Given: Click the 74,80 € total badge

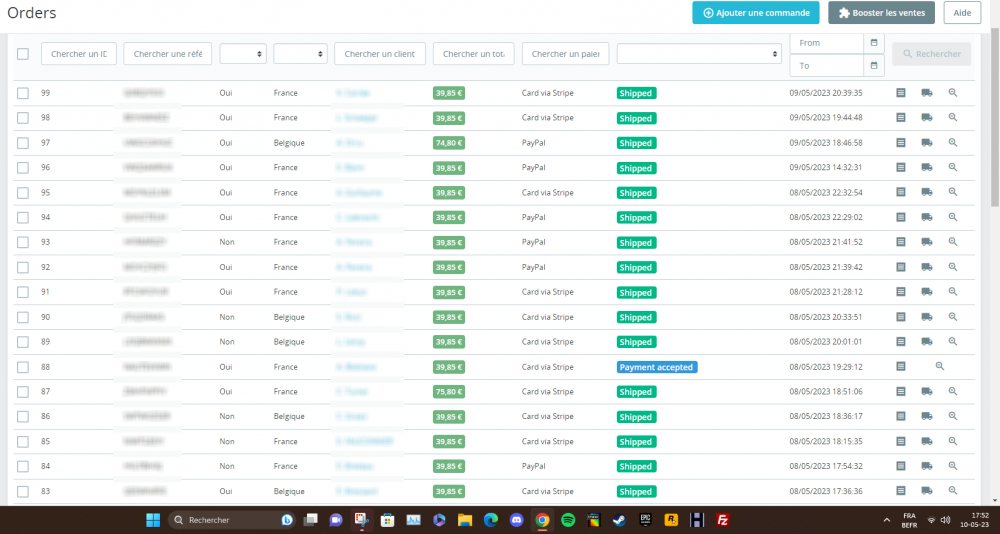Looking at the screenshot, I should (x=449, y=143).
